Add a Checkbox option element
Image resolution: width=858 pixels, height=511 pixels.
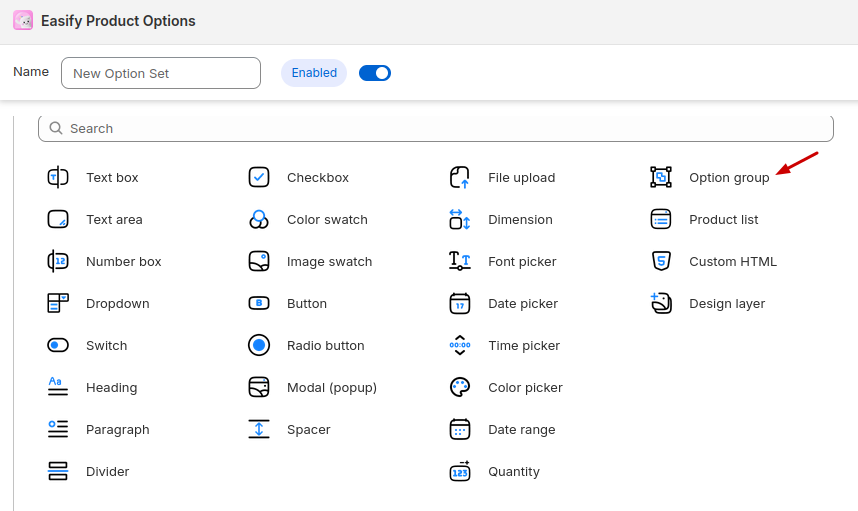coord(317,178)
